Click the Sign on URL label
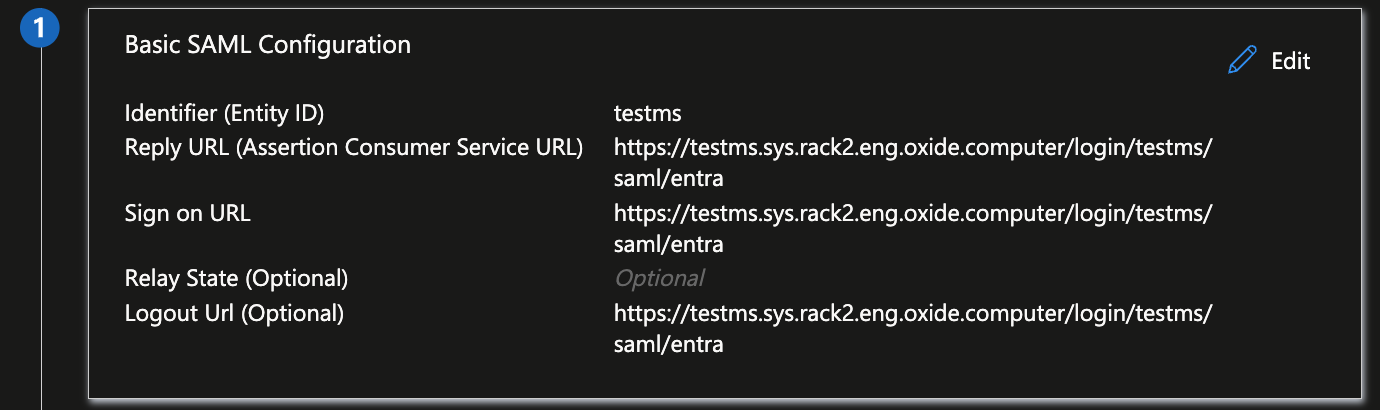Viewport: 1380px width, 410px height. pos(187,213)
